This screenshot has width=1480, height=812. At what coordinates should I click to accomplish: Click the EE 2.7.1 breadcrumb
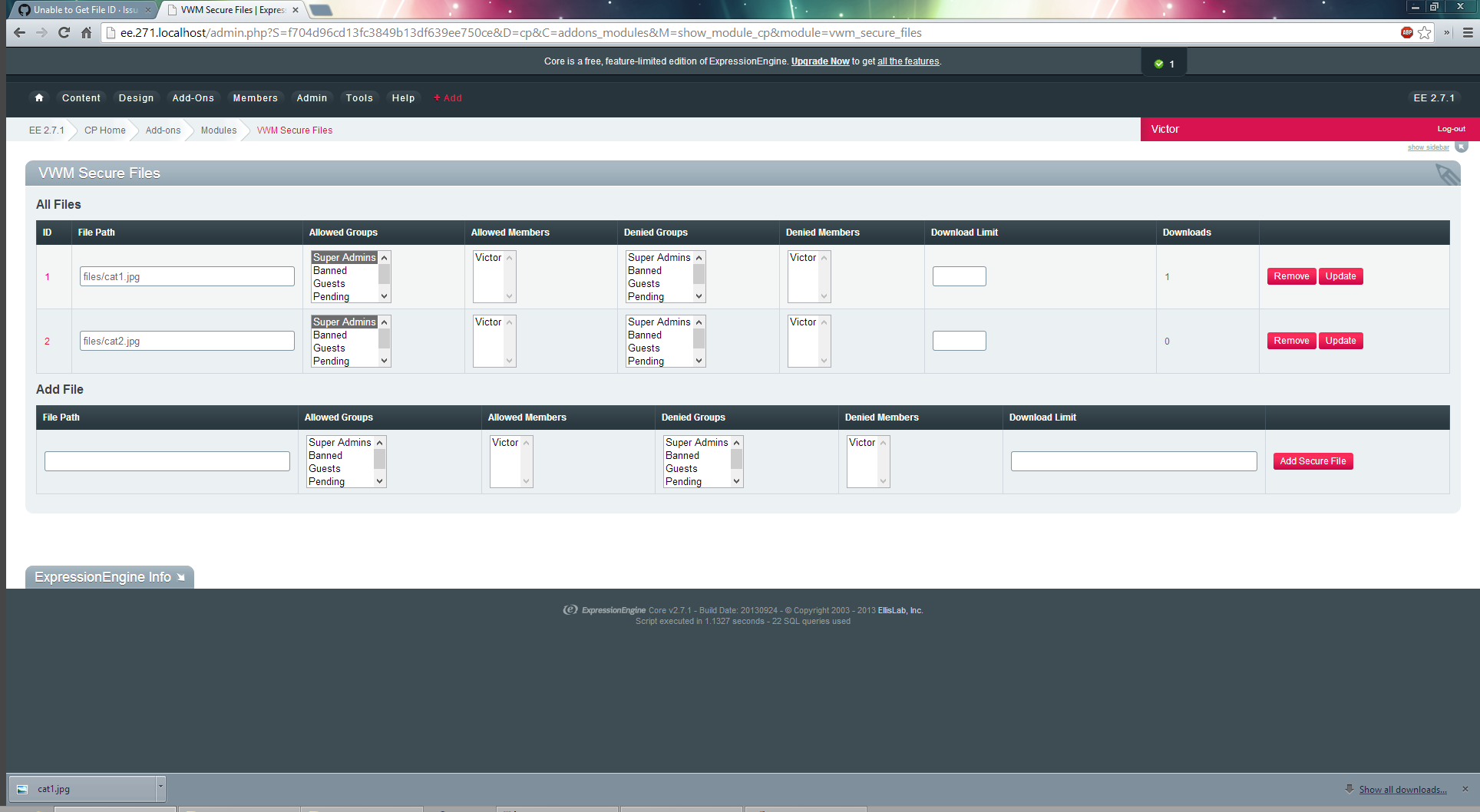[47, 130]
